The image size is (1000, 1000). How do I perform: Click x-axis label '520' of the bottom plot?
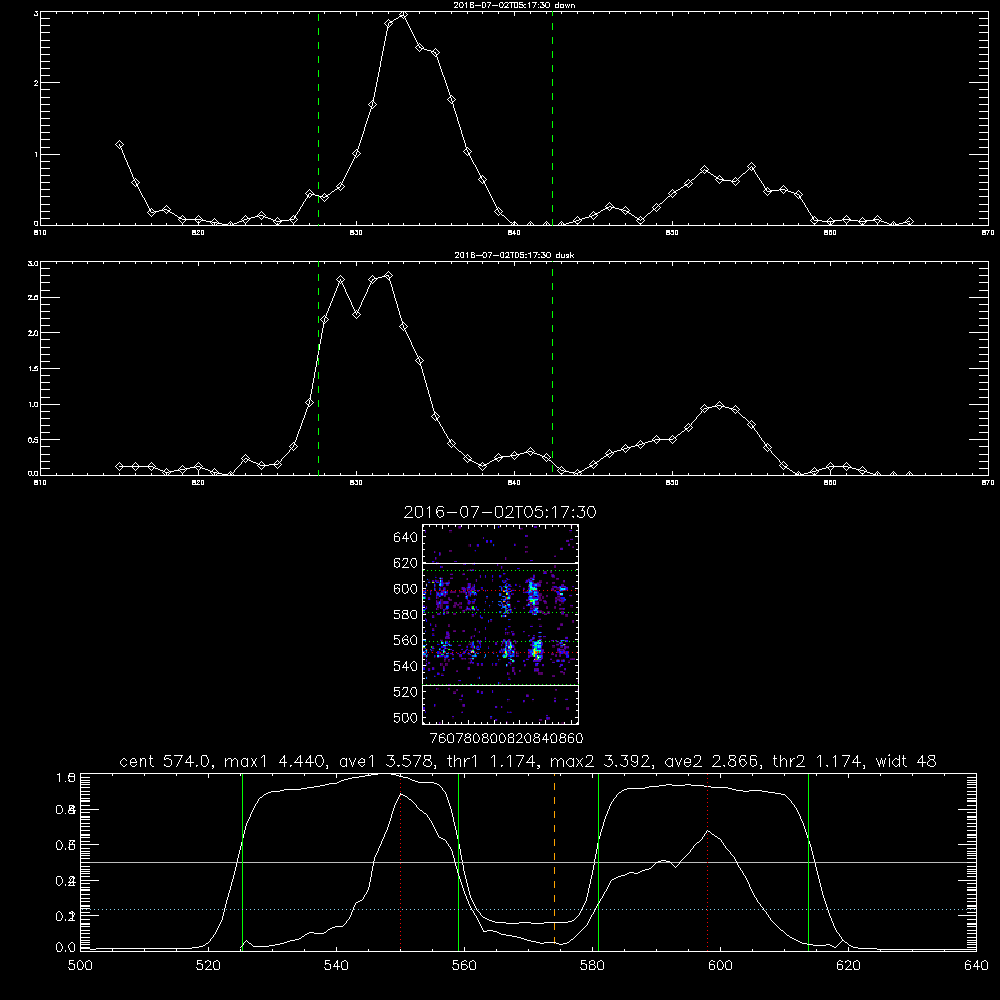[x=208, y=966]
